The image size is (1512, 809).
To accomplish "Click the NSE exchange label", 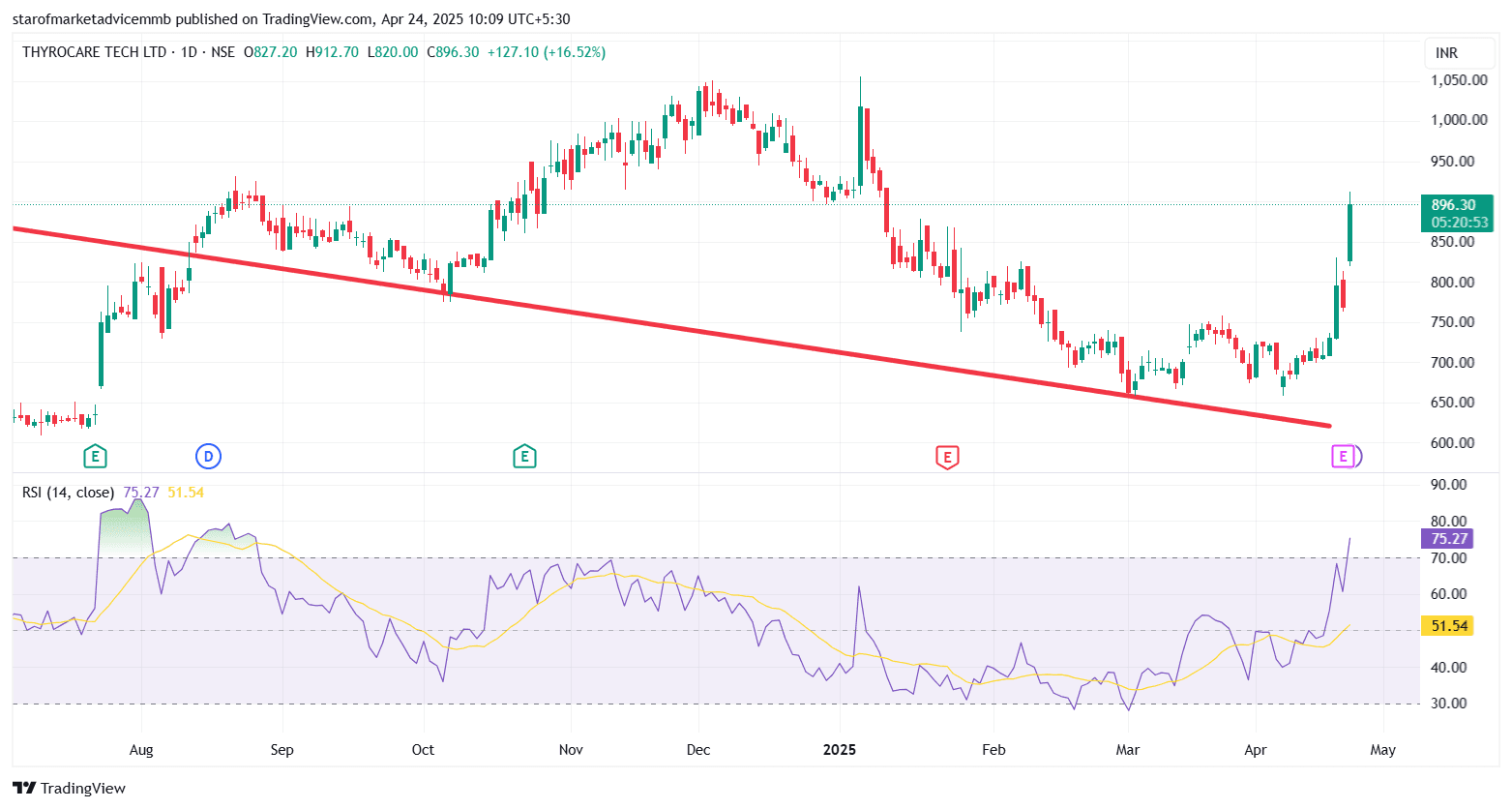I will click(x=222, y=52).
